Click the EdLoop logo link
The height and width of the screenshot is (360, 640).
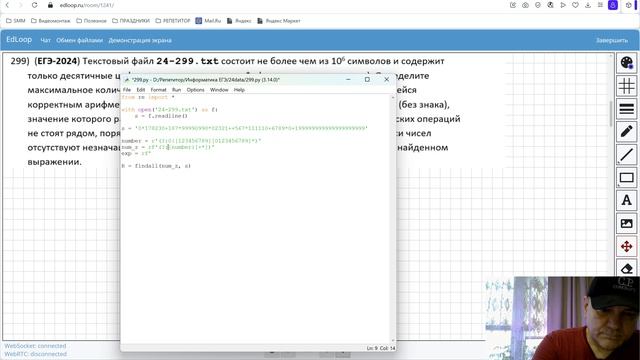pyautogui.click(x=19, y=40)
